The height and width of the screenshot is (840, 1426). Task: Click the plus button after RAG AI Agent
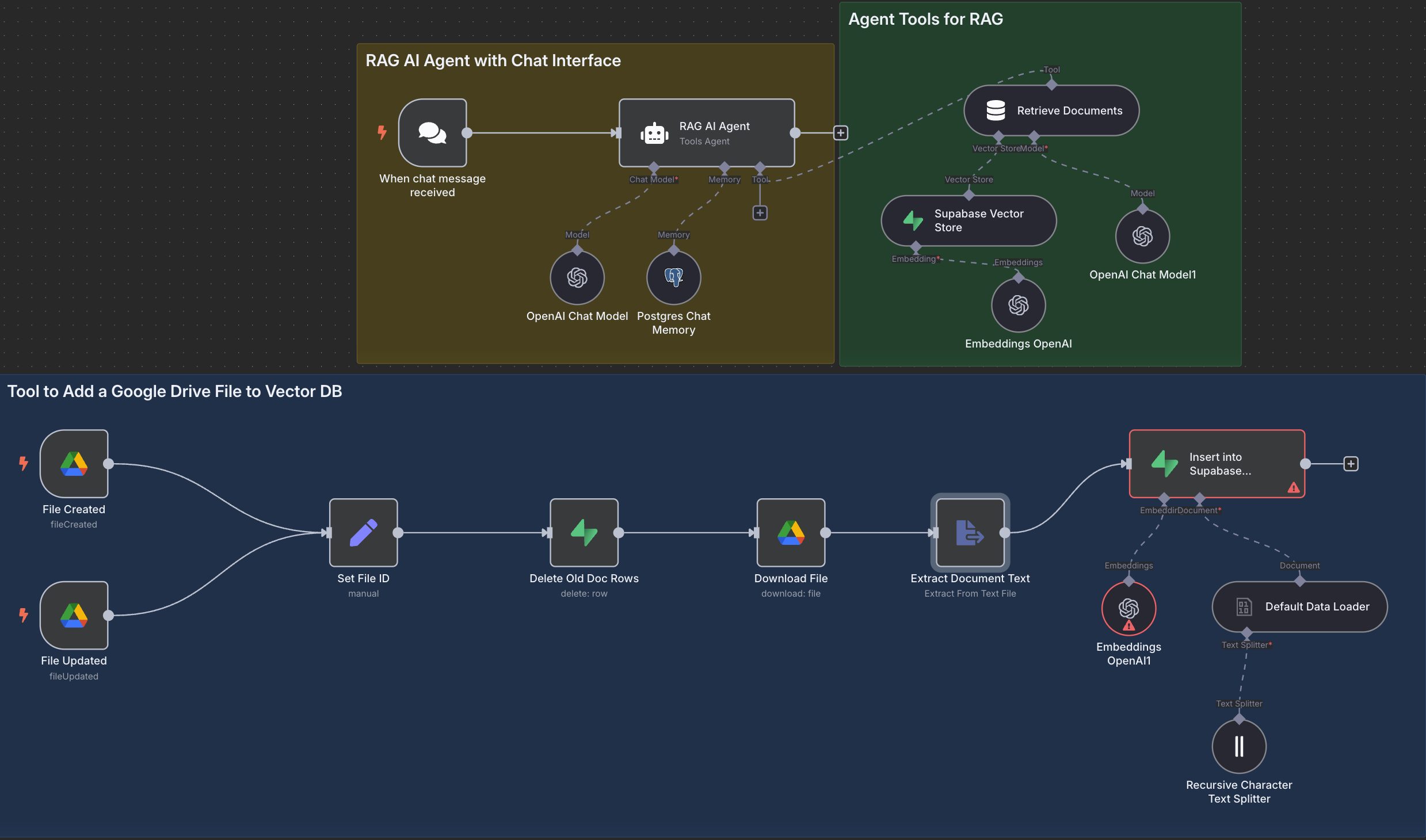[840, 132]
